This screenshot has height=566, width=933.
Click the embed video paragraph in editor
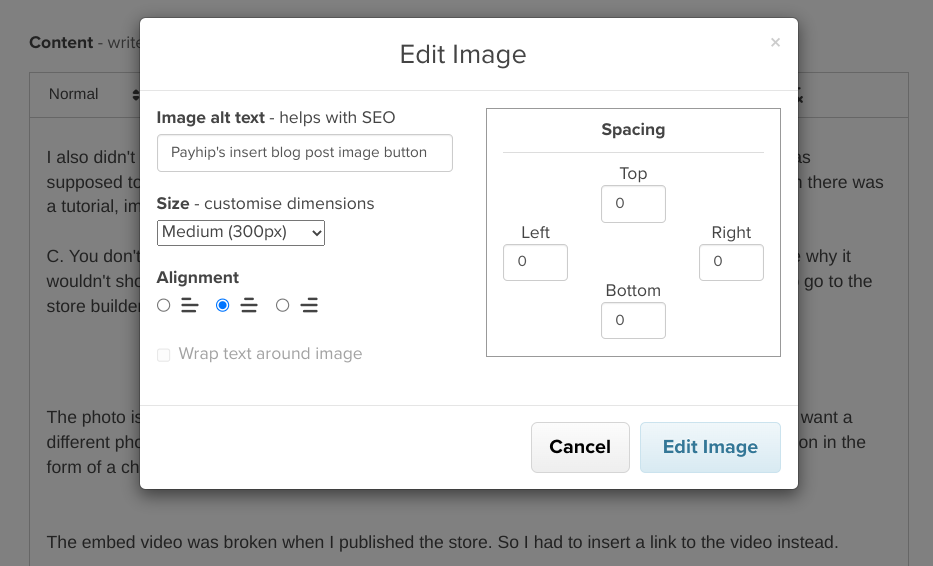click(442, 542)
